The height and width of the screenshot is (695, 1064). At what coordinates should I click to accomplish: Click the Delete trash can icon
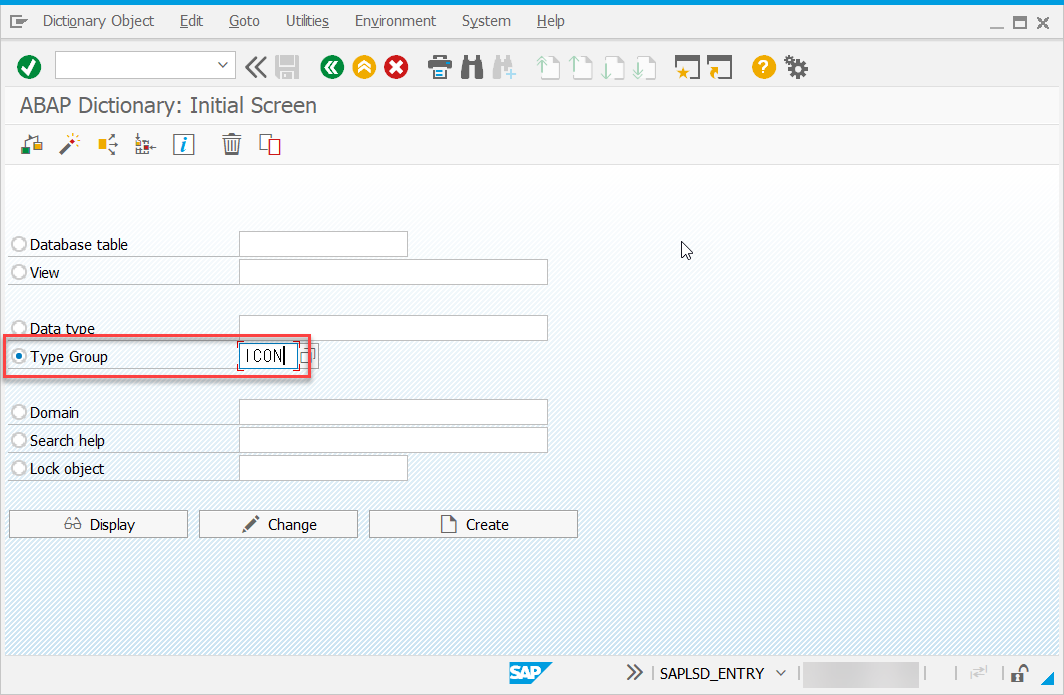[231, 145]
